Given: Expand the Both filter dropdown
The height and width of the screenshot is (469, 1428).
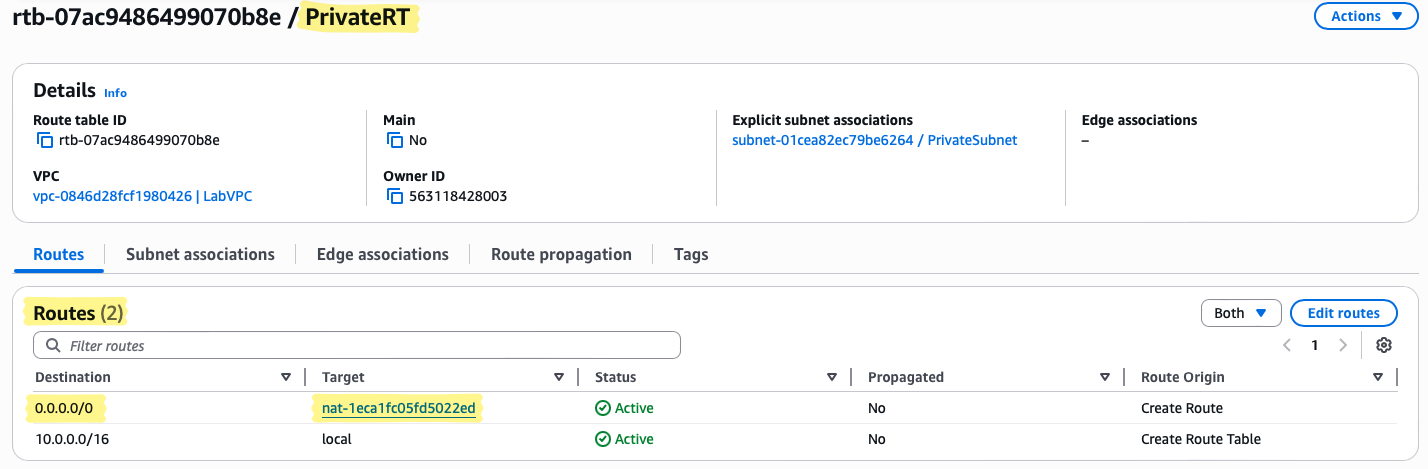Looking at the screenshot, I should pyautogui.click(x=1241, y=313).
